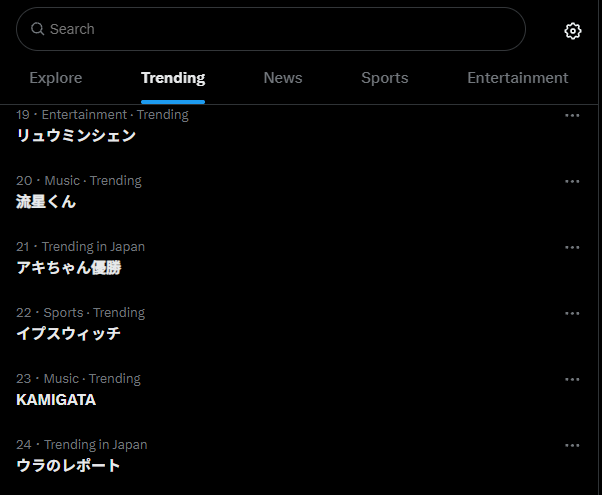Screen dimensions: 602x495
Task: Select the Trending tab
Action: (173, 78)
